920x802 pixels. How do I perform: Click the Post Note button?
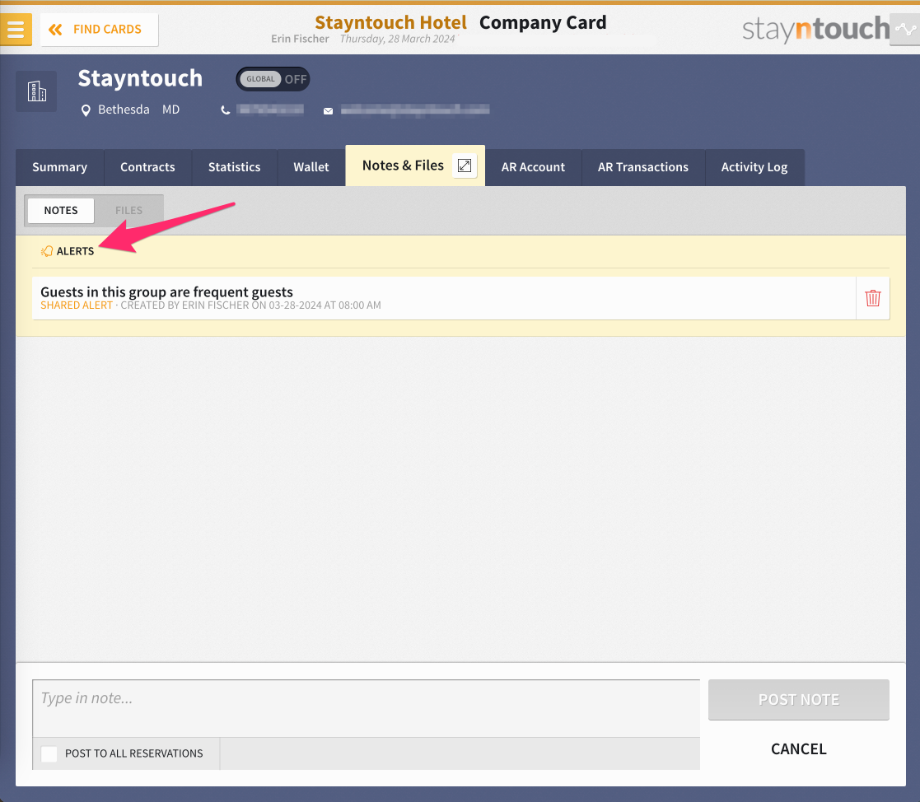tap(799, 700)
